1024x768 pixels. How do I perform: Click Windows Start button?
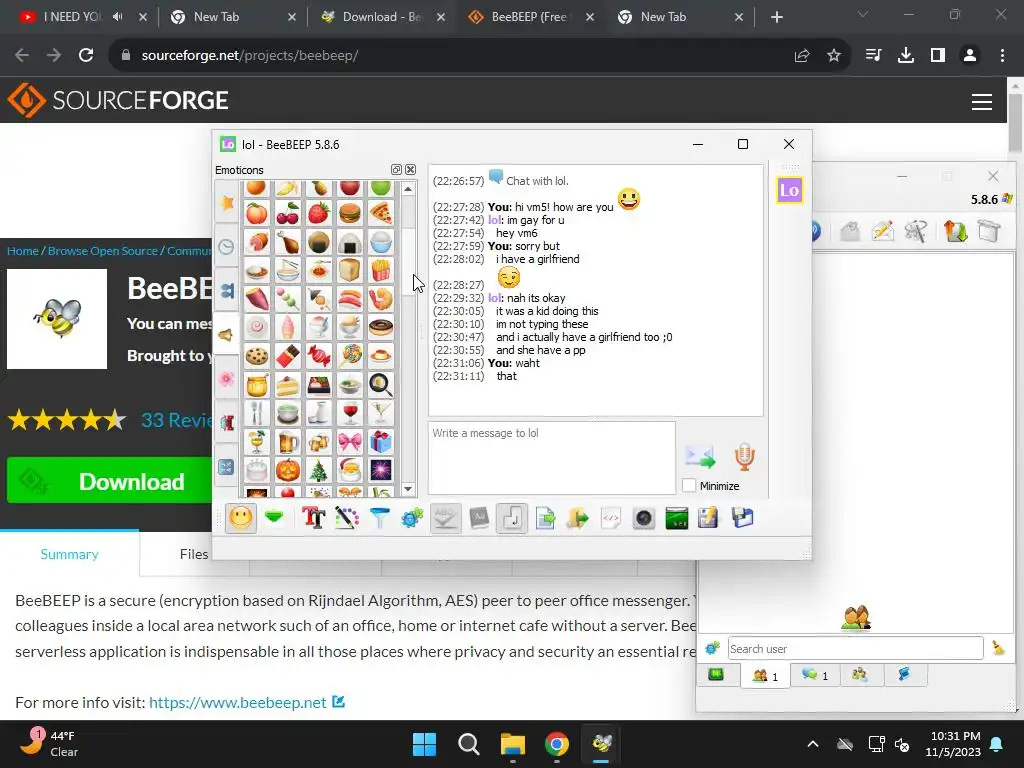pyautogui.click(x=424, y=744)
